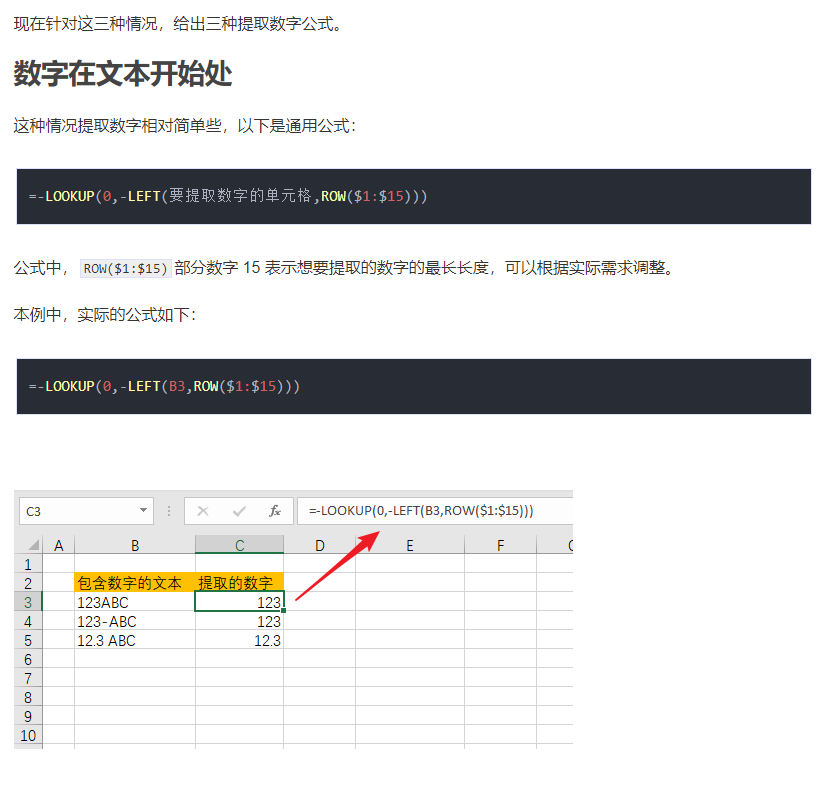
Task: Click the Select All triangle above row 1
Action: (31, 545)
